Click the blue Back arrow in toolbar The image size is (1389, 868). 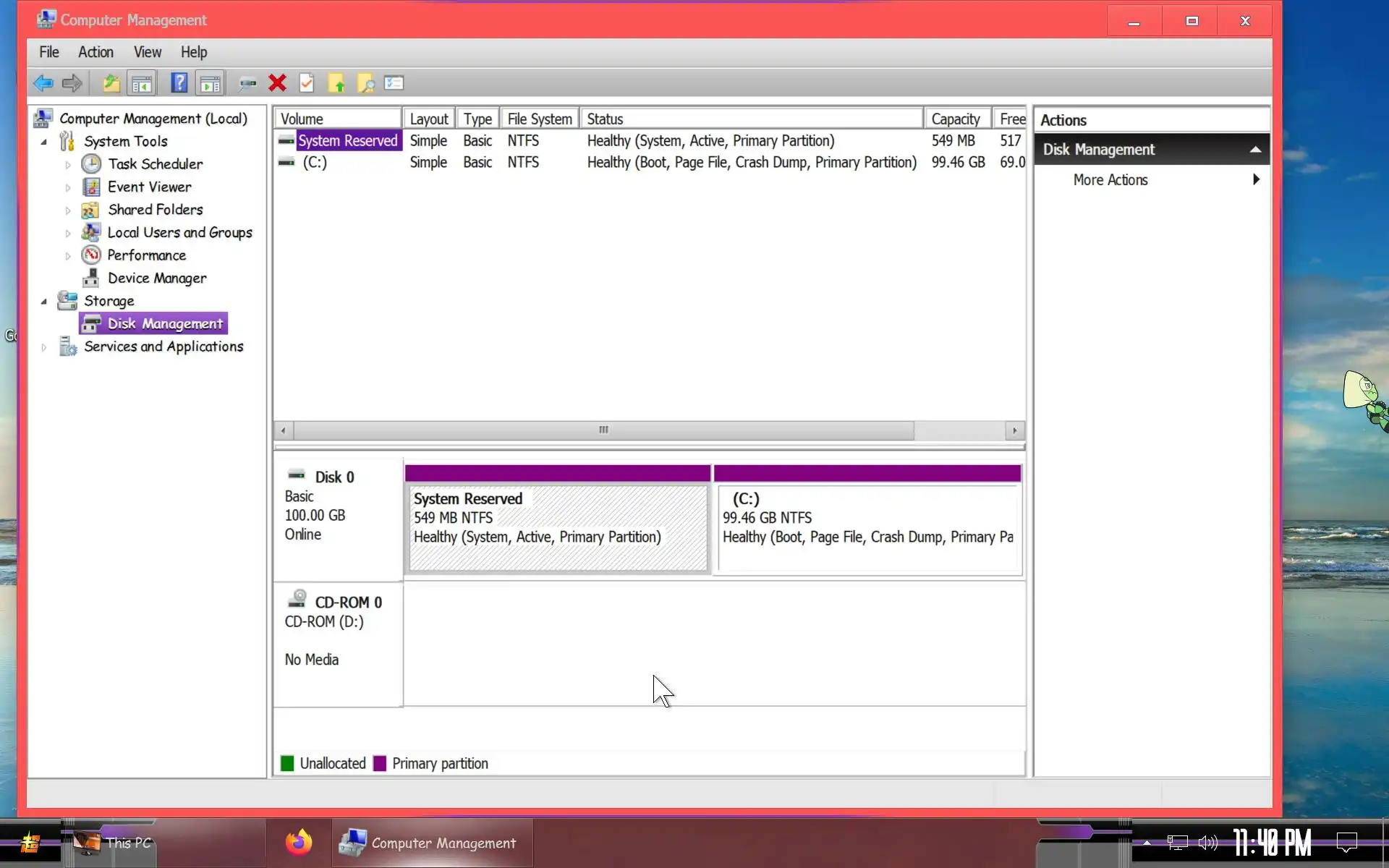pos(43,83)
